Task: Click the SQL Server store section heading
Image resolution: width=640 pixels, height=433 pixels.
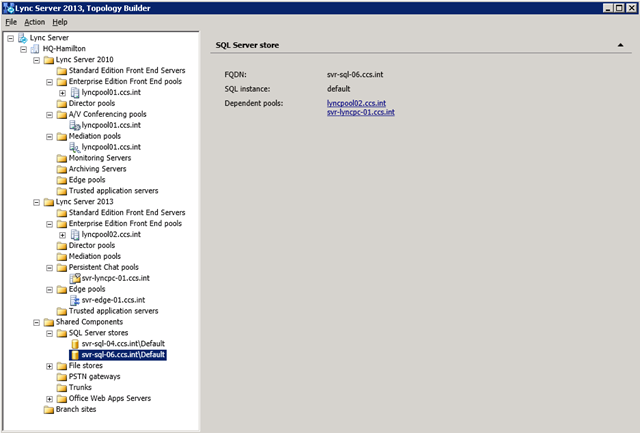Action: [x=247, y=45]
